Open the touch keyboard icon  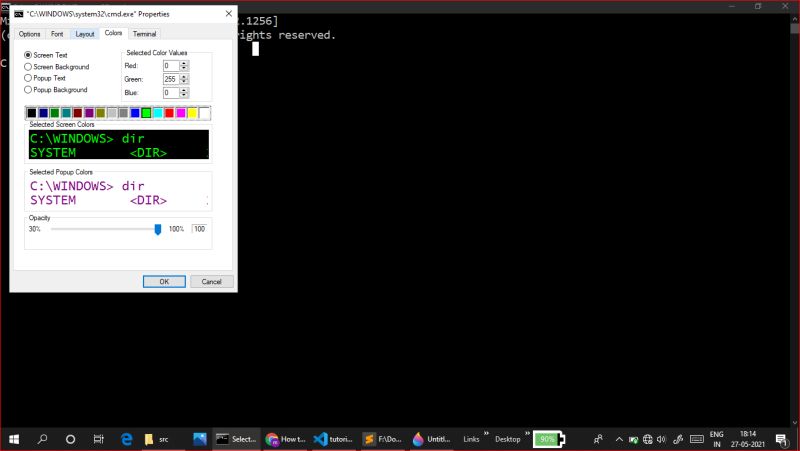(696, 439)
